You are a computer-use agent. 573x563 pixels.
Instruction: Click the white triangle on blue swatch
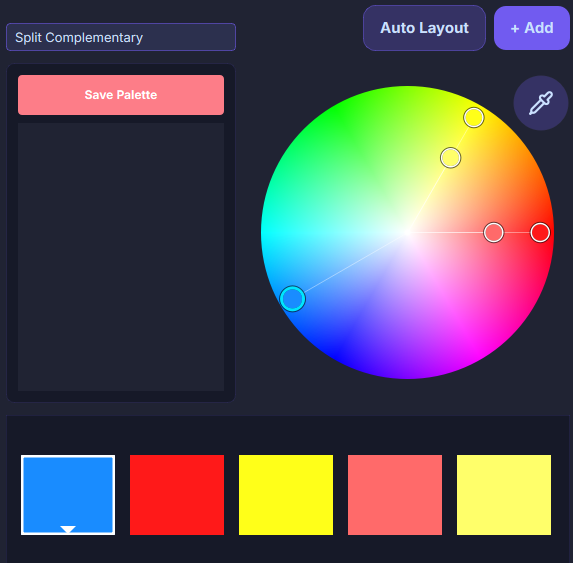(68, 529)
